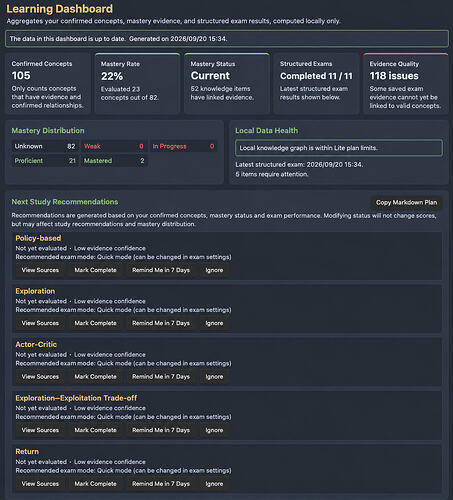Click the Actor-Critic recommendation title
Image resolution: width=453 pixels, height=500 pixels.
36,344
